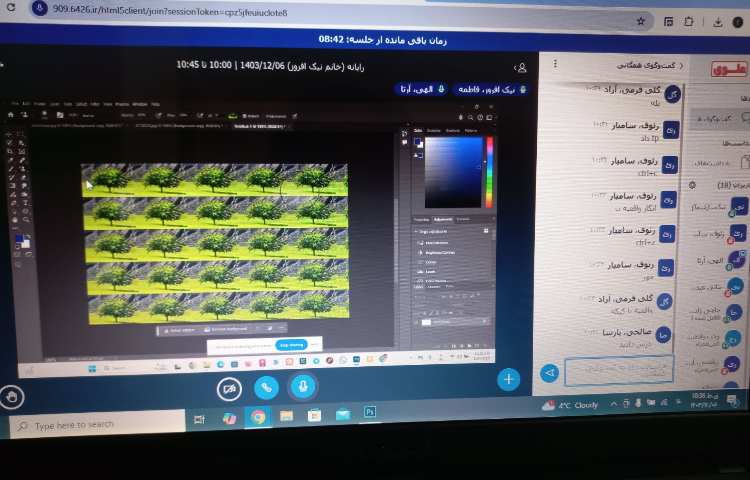Switch to Adjustments tab in Photoshop panel
Viewport: 750px width, 480px height.
[442, 219]
